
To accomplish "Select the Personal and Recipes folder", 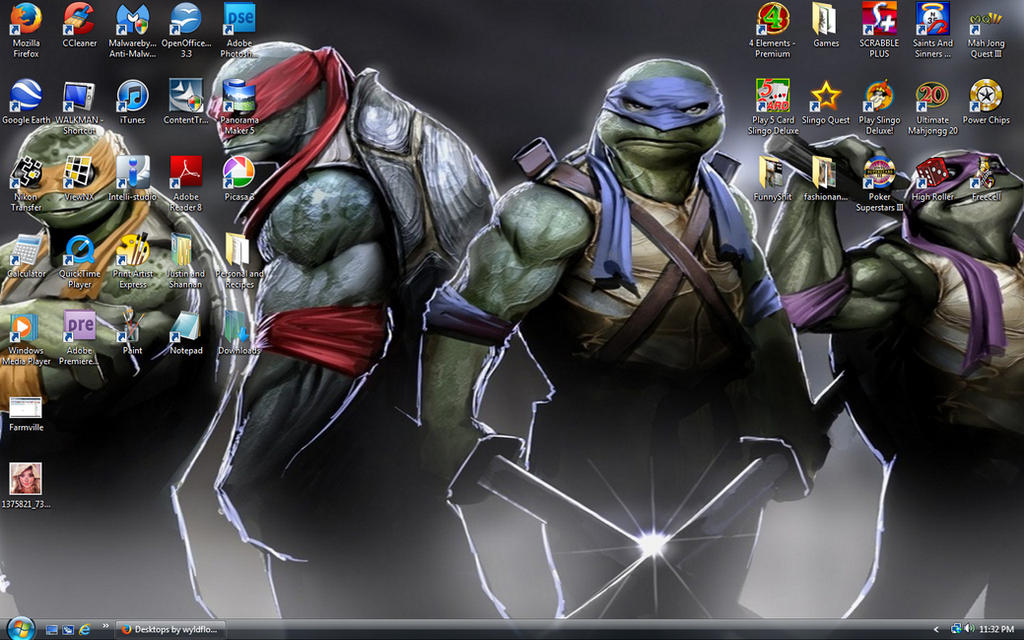I will point(239,250).
